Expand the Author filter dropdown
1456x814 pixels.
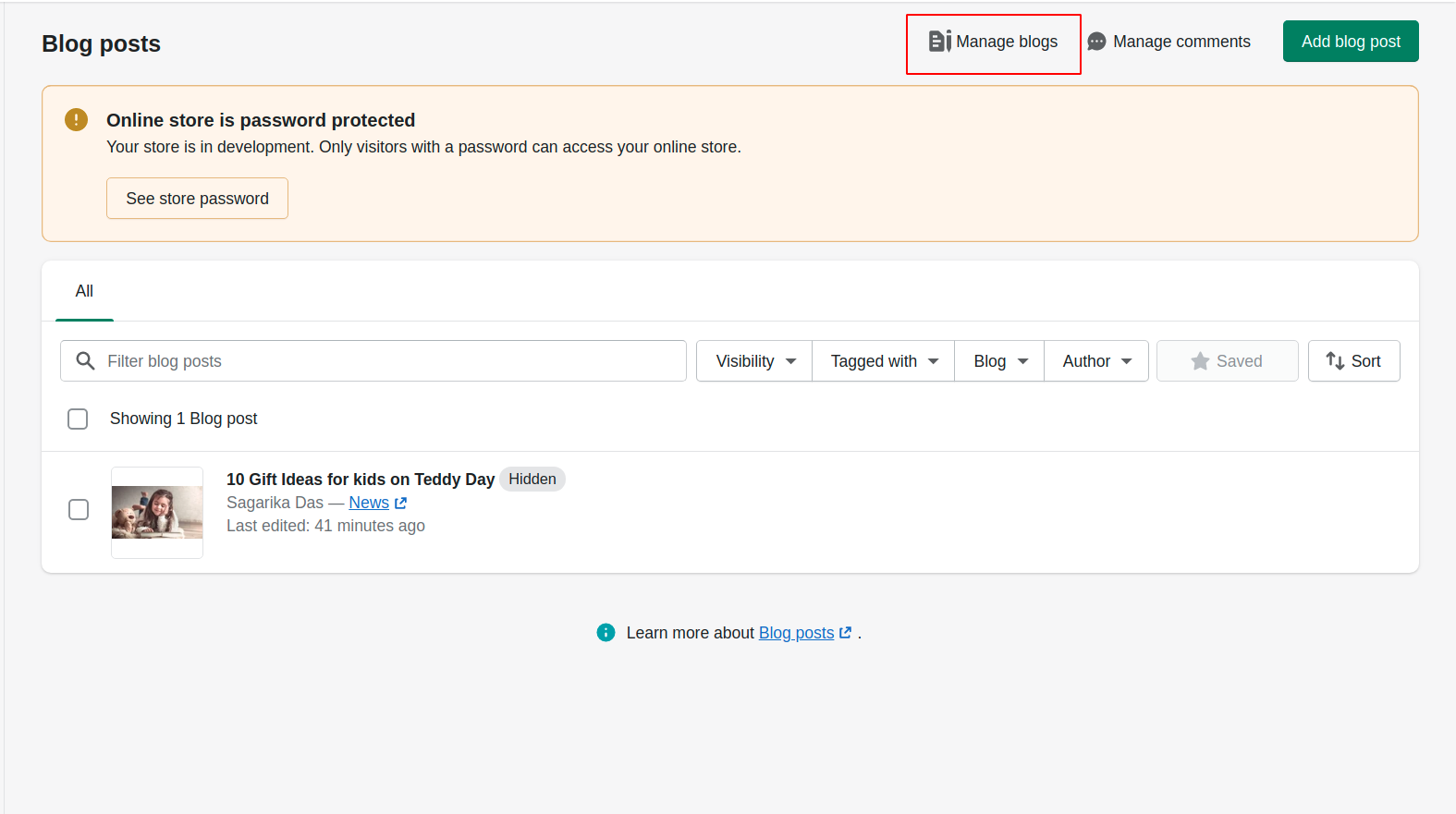(1095, 361)
